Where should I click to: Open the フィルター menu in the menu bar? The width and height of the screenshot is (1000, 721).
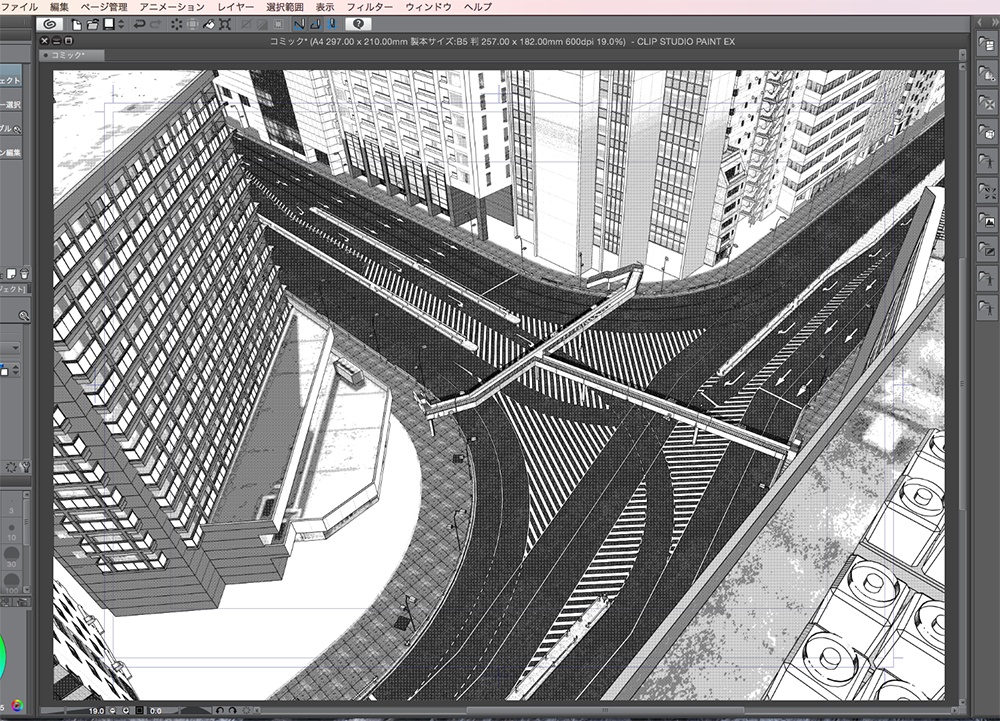(370, 6)
